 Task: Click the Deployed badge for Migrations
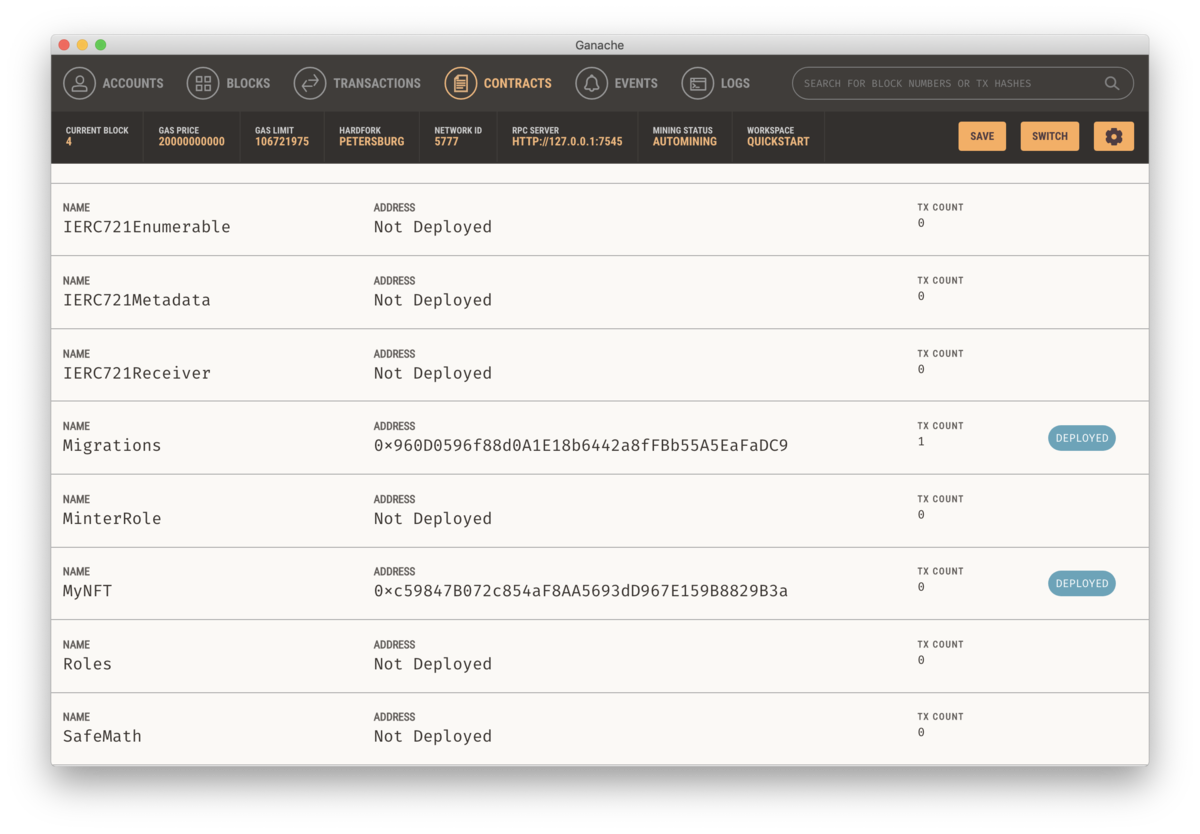1082,438
